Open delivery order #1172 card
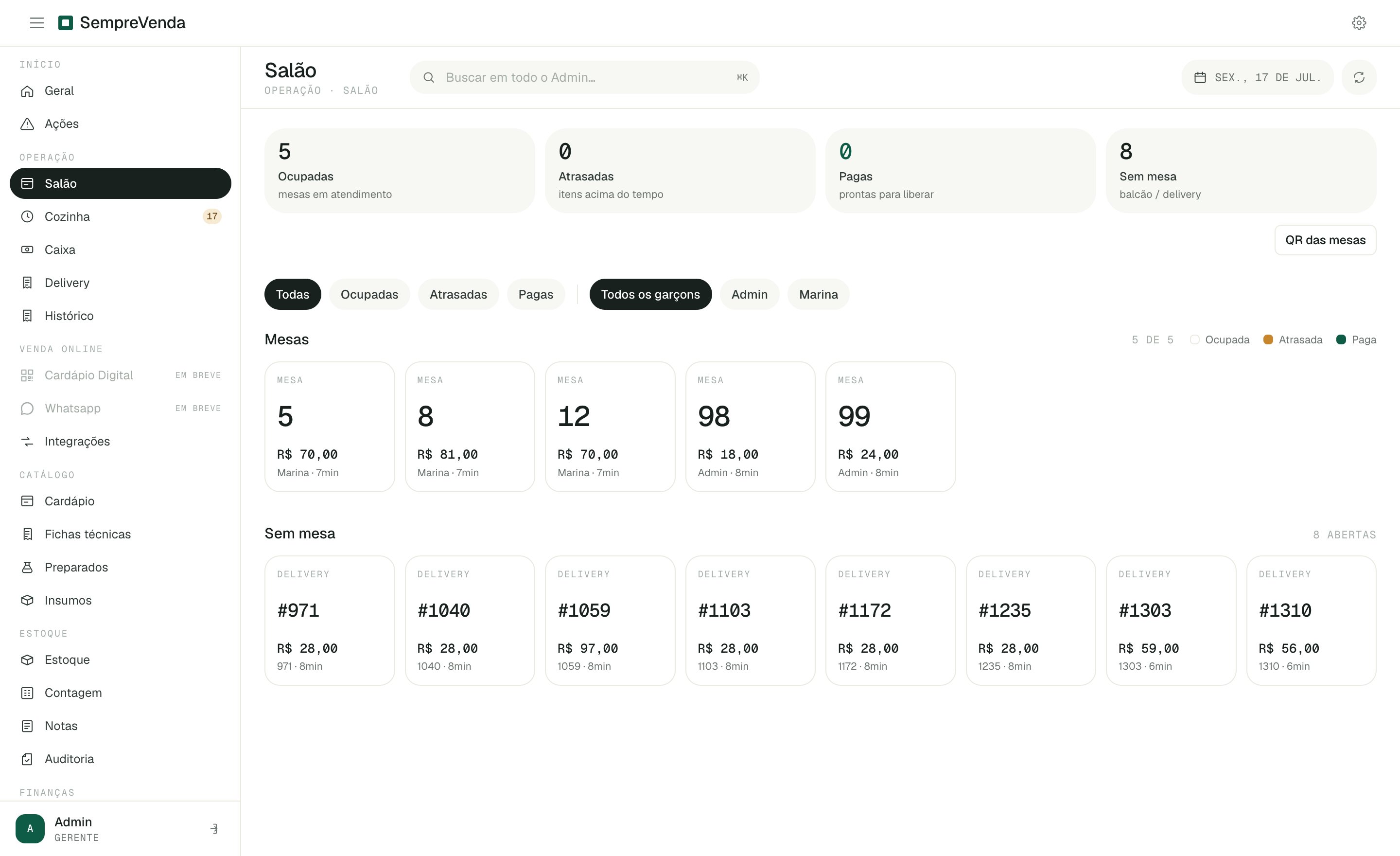This screenshot has height=856, width=1400. 891,621
